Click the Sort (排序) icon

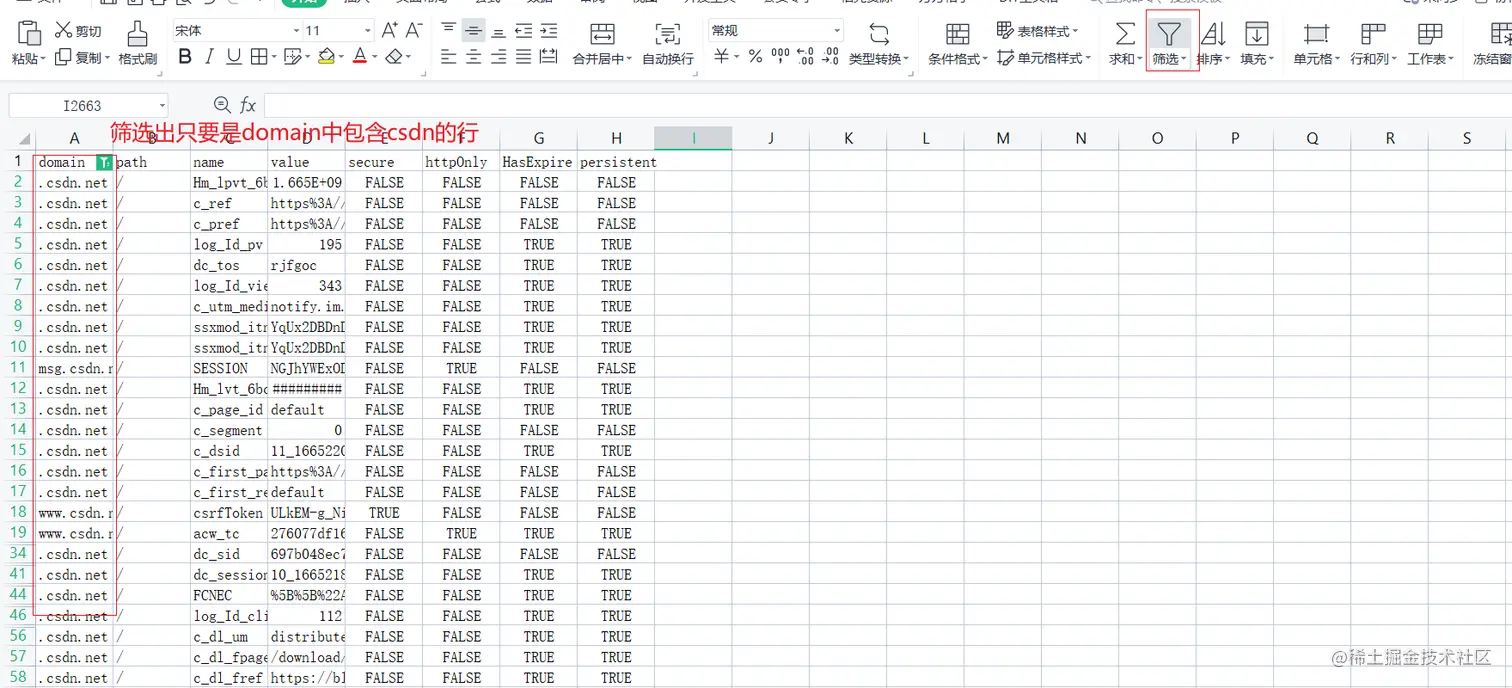pos(1213,34)
